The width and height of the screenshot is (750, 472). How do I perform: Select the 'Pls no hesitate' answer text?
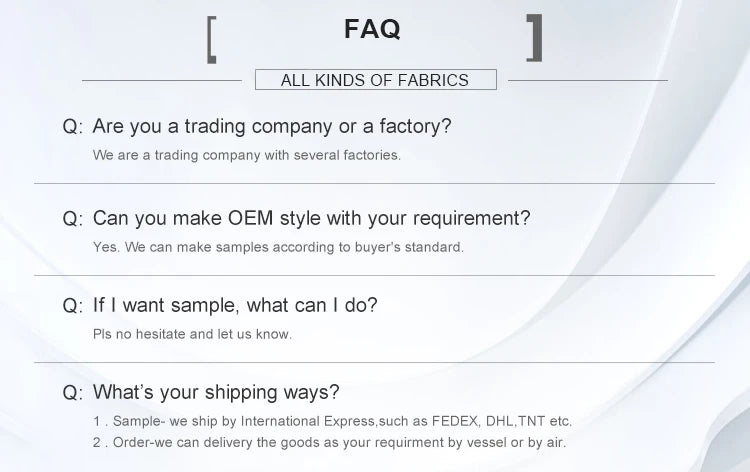tap(192, 333)
